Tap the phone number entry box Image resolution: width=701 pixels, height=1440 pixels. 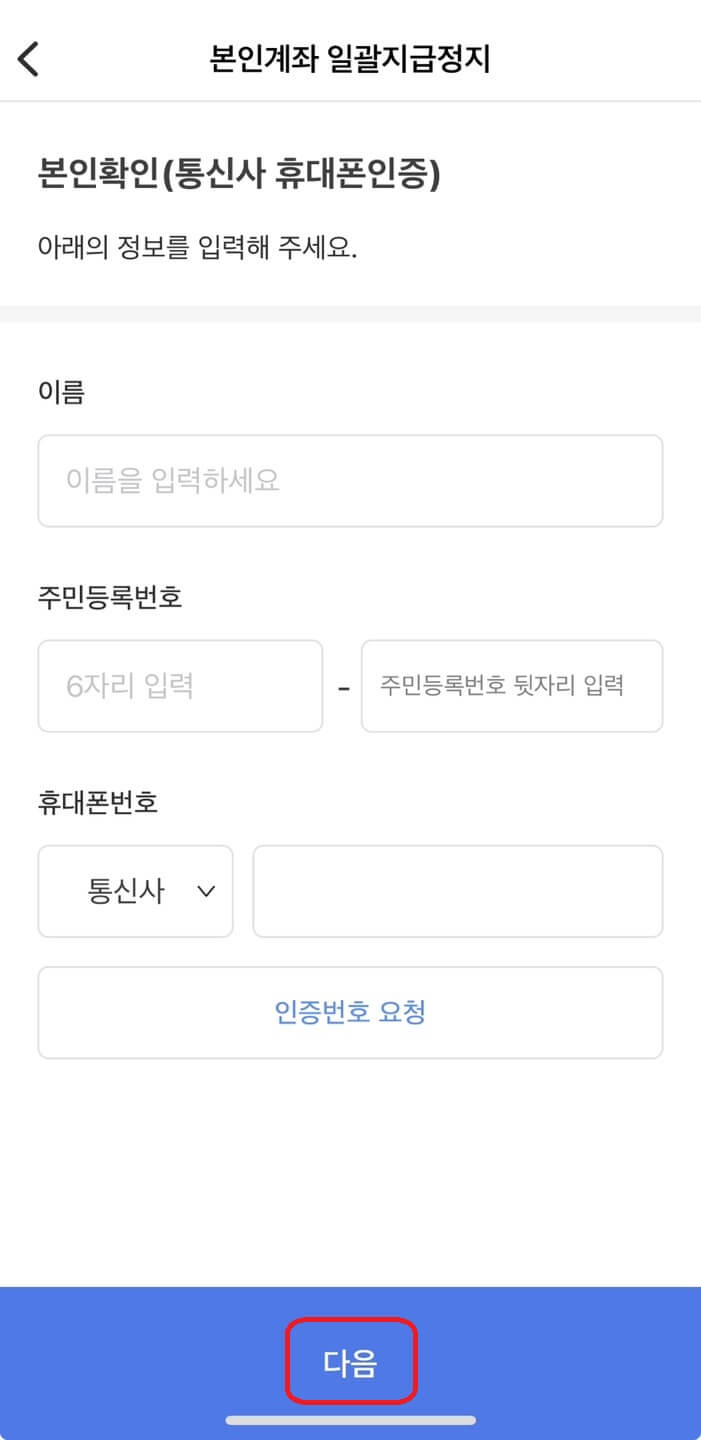click(x=457, y=891)
